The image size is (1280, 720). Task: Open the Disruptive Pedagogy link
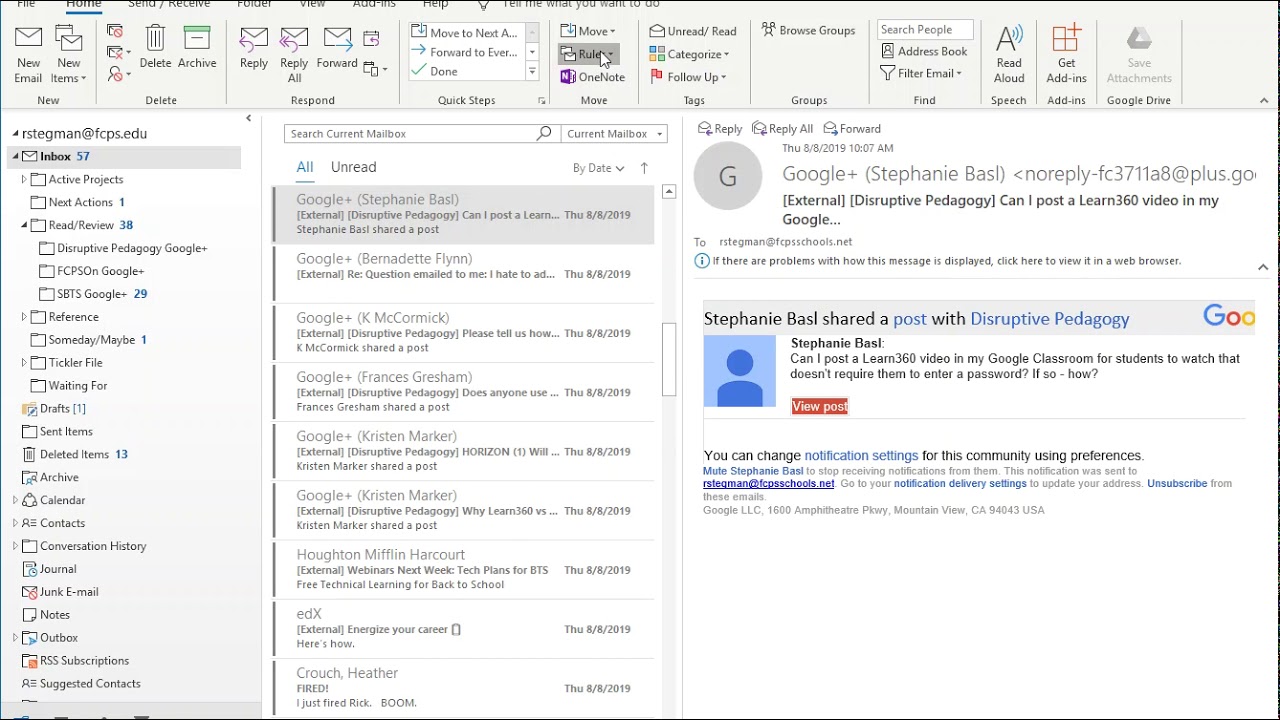point(1049,319)
